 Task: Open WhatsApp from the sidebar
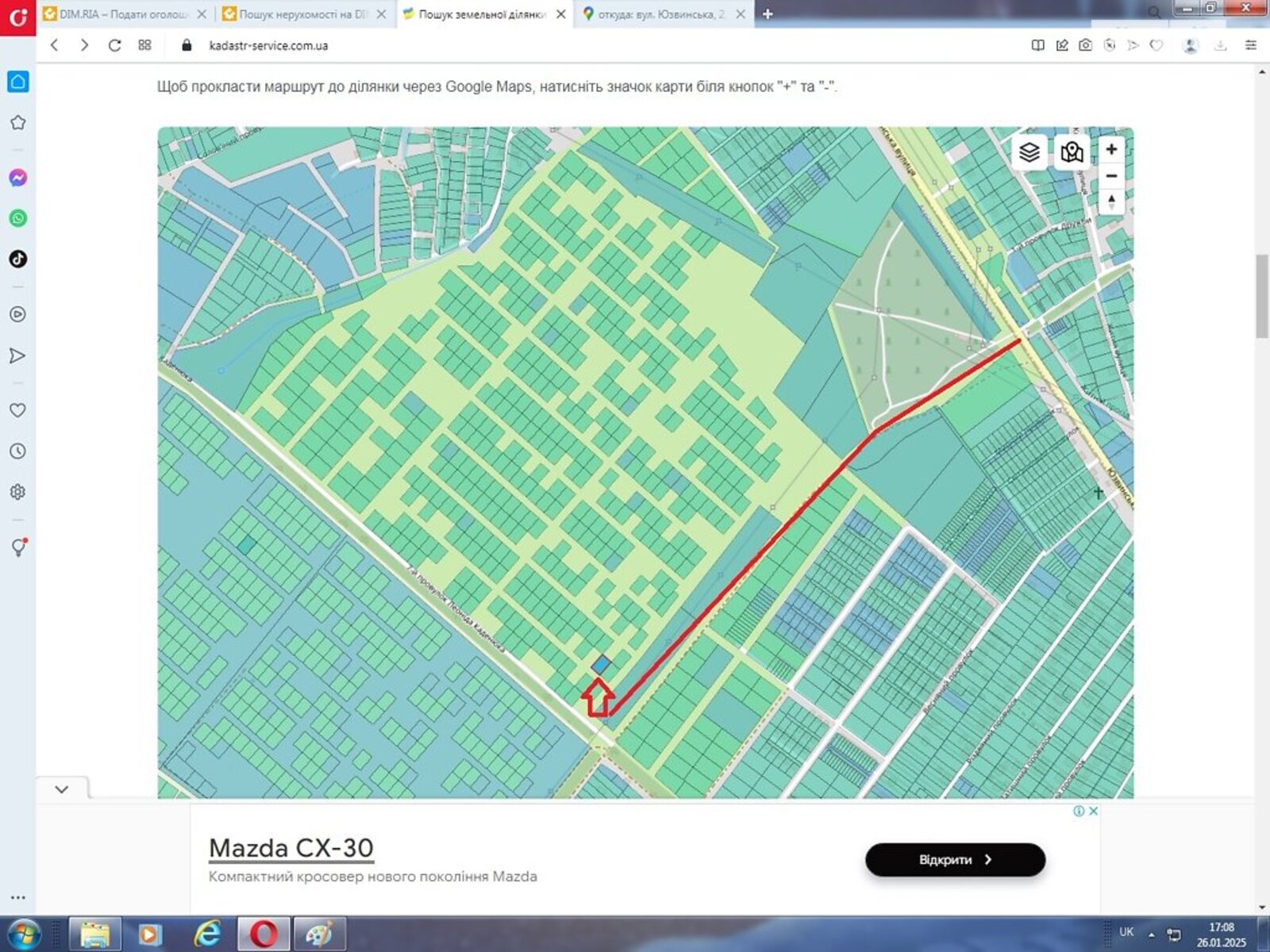(17, 218)
